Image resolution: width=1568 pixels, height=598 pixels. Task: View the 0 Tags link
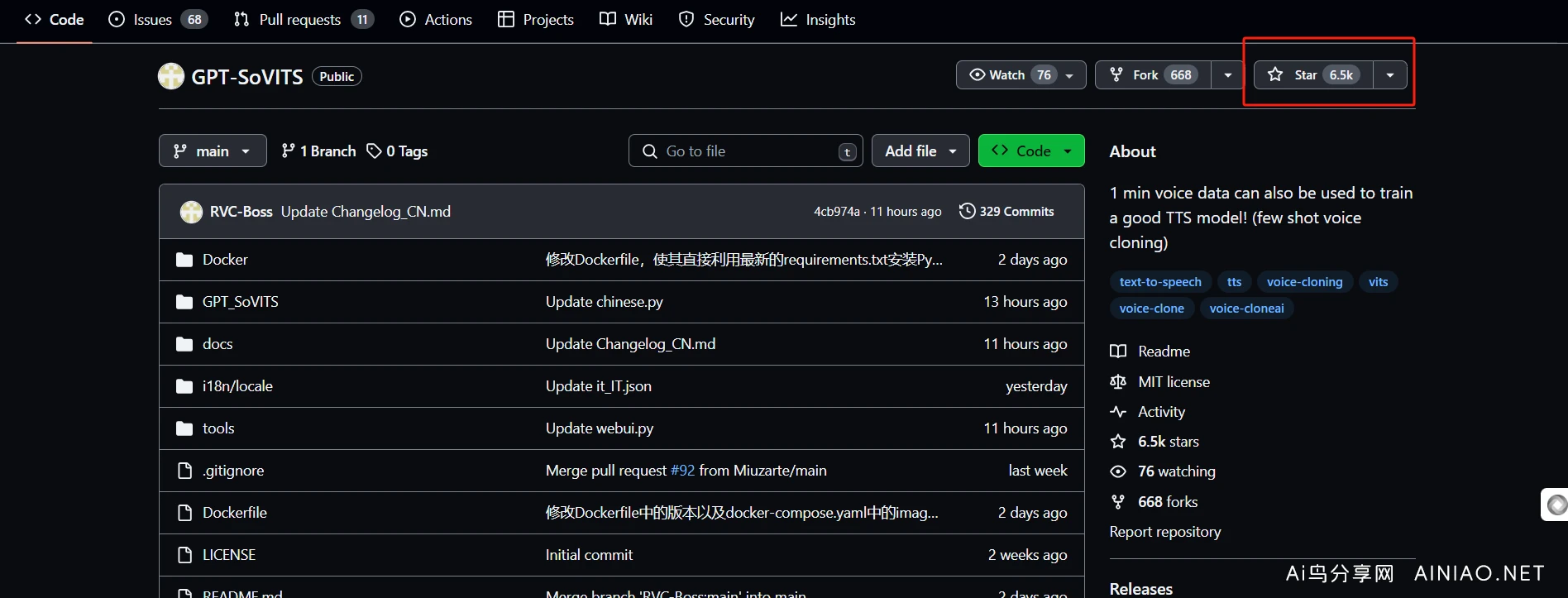click(398, 151)
